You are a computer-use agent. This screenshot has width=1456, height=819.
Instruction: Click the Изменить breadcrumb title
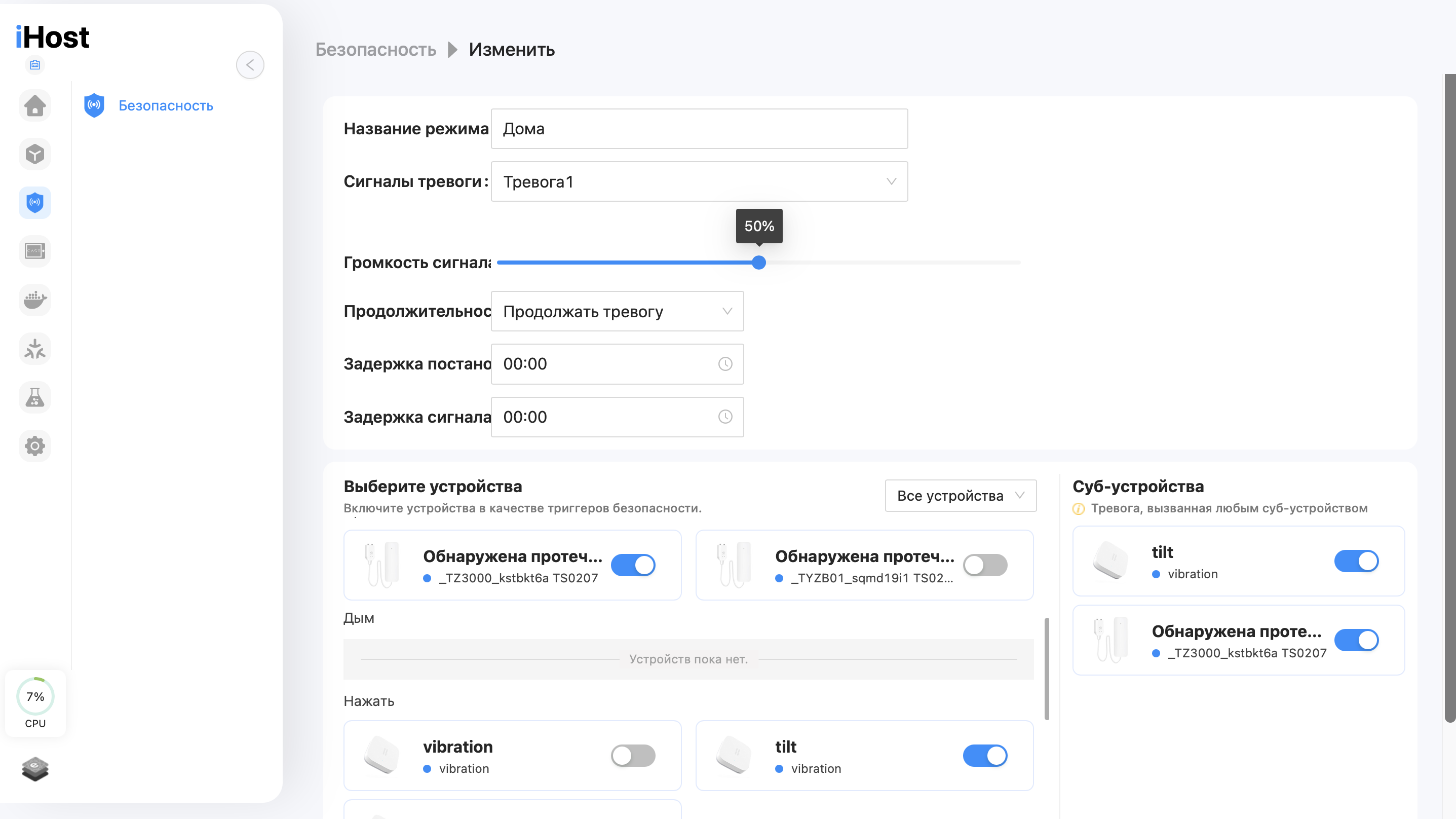click(512, 50)
